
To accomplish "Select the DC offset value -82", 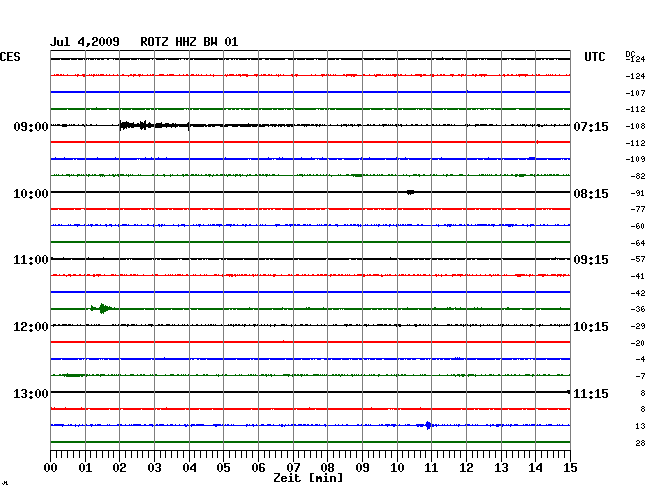I will 638,176.
